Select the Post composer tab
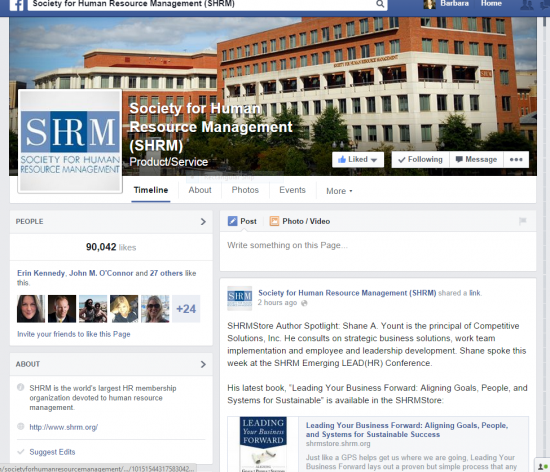This screenshot has height=472, width=550. pyautogui.click(x=242, y=221)
